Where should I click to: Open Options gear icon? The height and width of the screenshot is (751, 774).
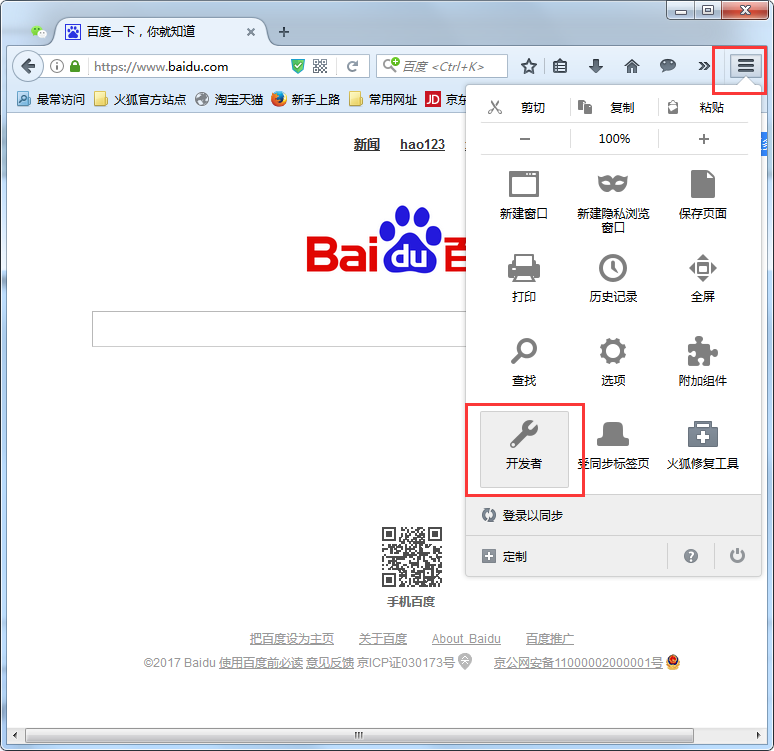[613, 351]
